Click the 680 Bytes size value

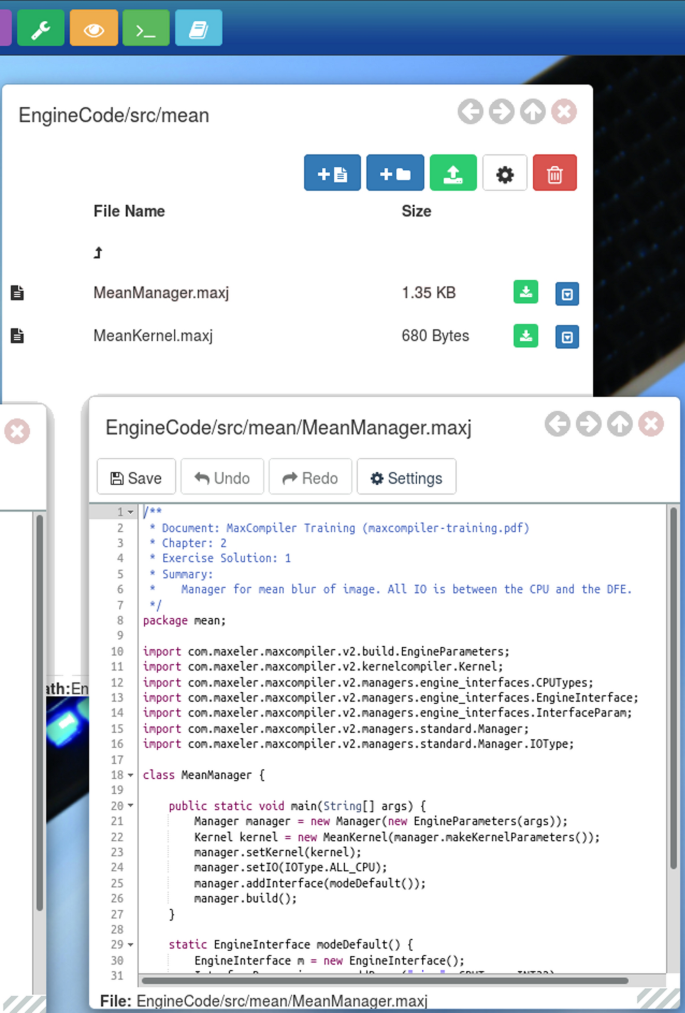point(435,335)
